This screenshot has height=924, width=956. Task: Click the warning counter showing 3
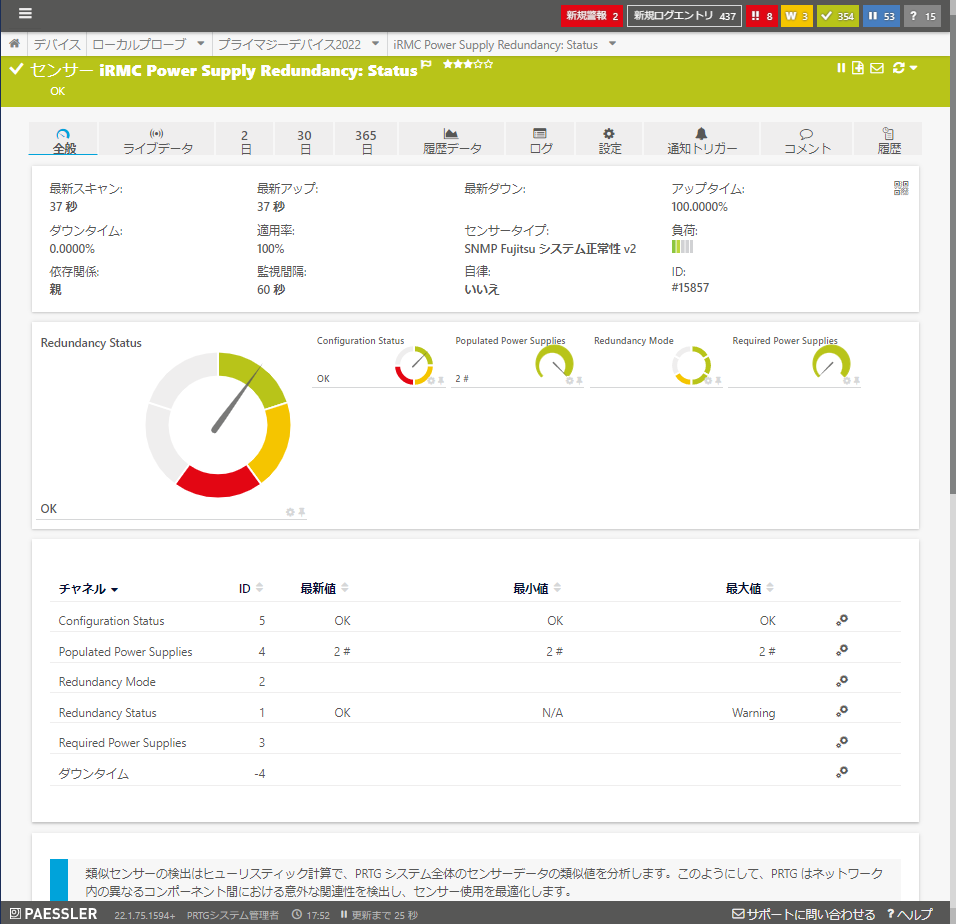click(797, 16)
